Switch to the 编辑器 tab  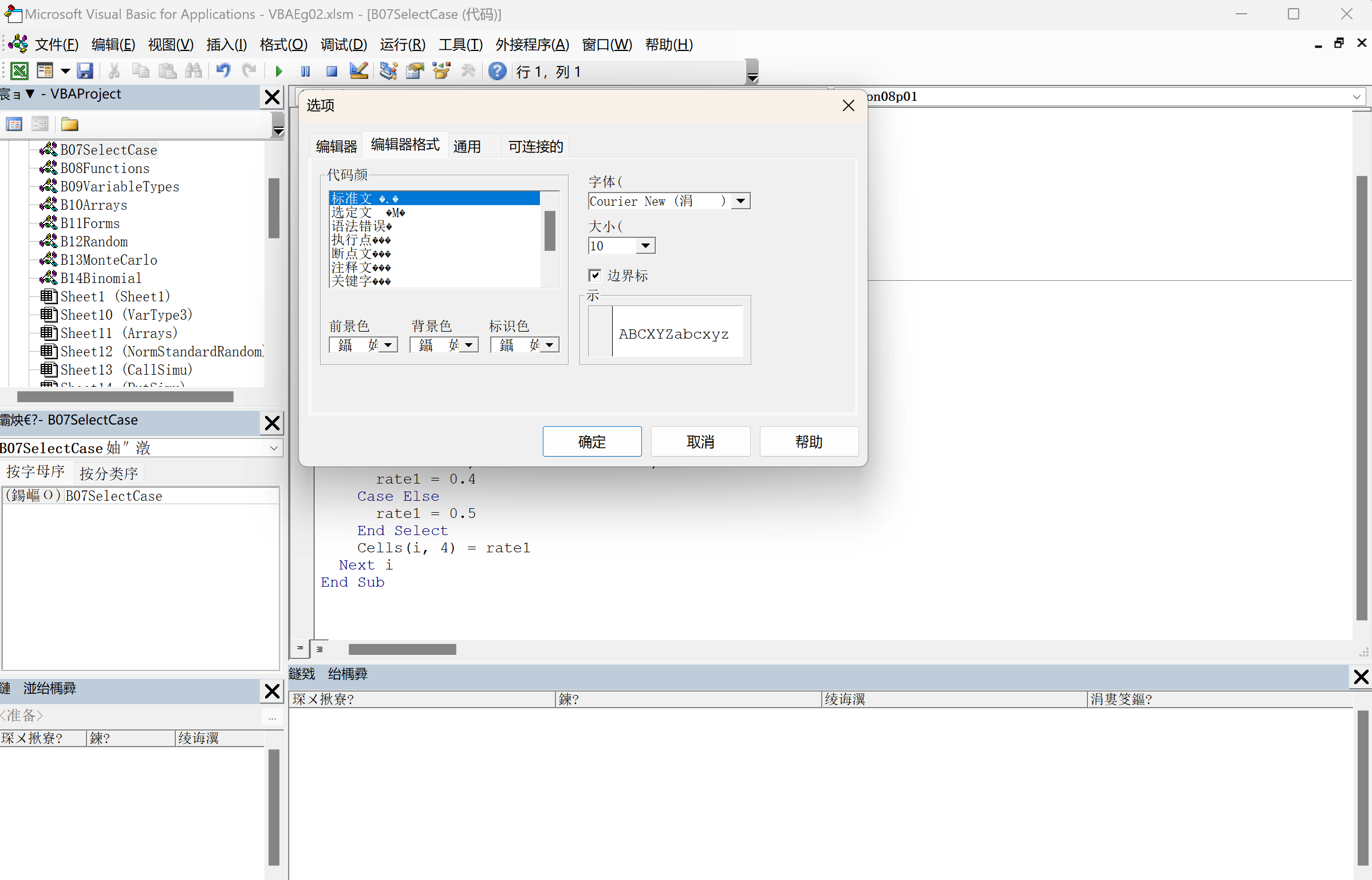(336, 147)
